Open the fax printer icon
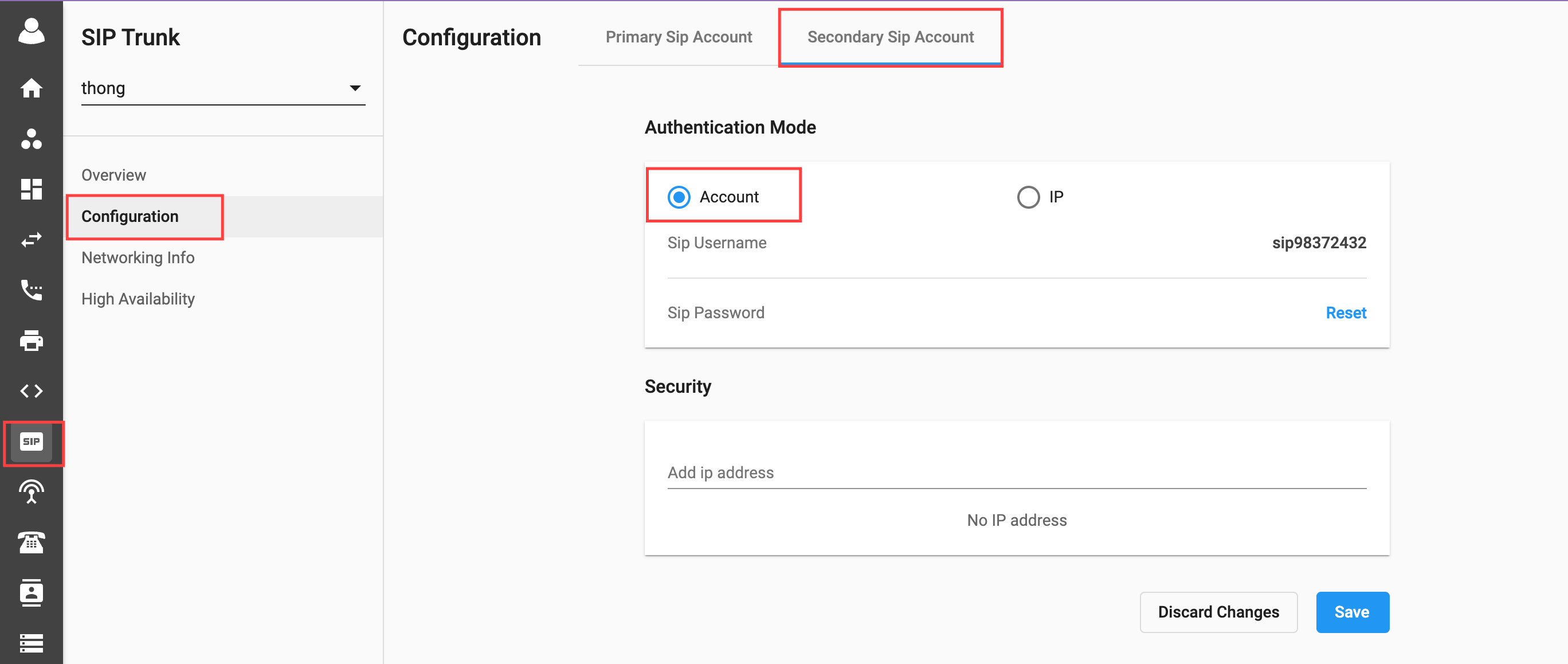This screenshot has width=1568, height=664. point(31,341)
